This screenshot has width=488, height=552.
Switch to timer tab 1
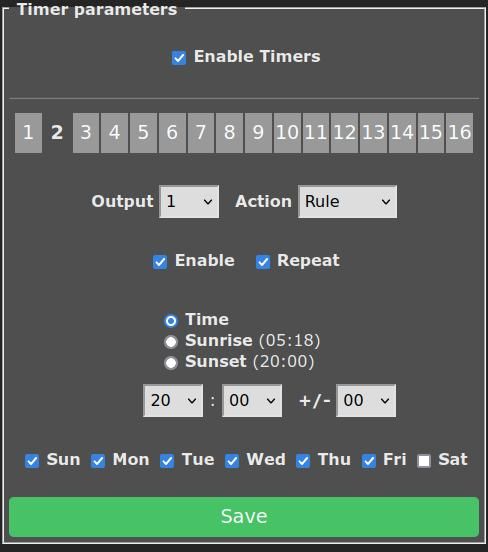(29, 133)
